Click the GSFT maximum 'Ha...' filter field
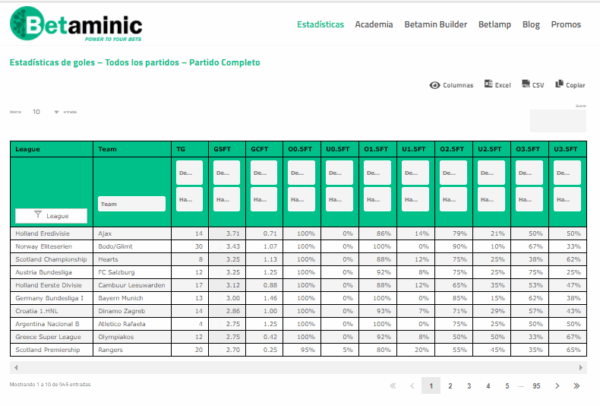The height and width of the screenshot is (406, 600). pos(227,199)
